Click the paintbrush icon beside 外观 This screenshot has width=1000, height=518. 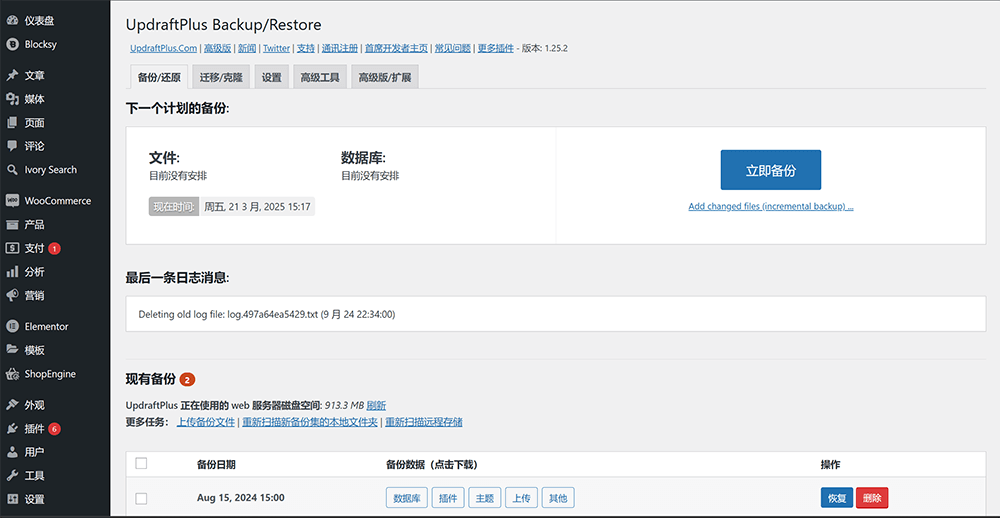12,405
